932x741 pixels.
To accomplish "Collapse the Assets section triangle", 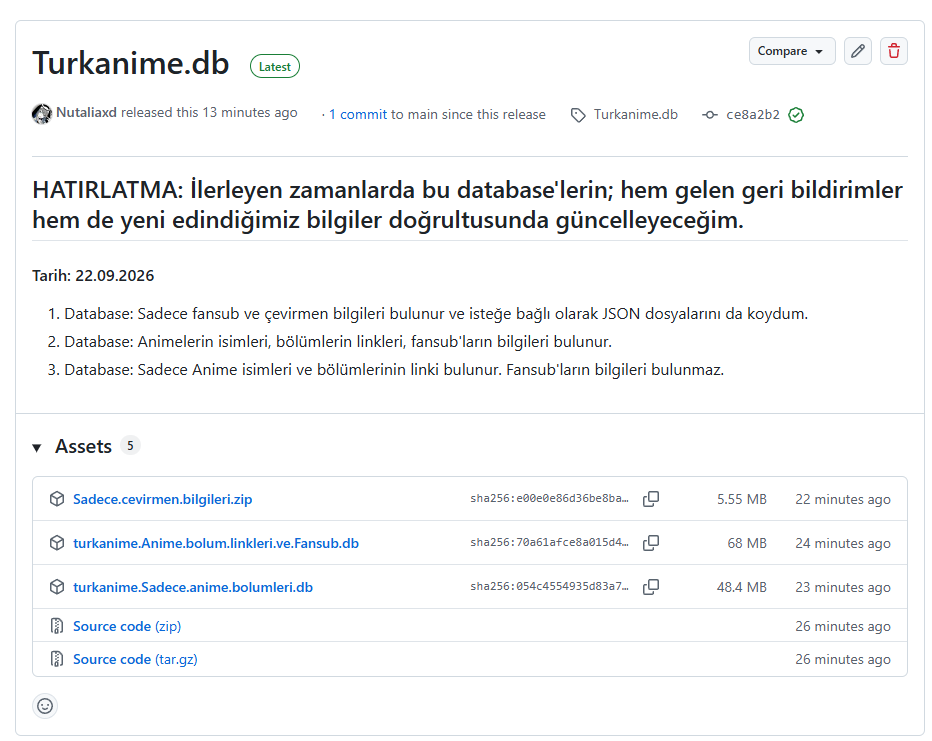I will click(x=37, y=447).
